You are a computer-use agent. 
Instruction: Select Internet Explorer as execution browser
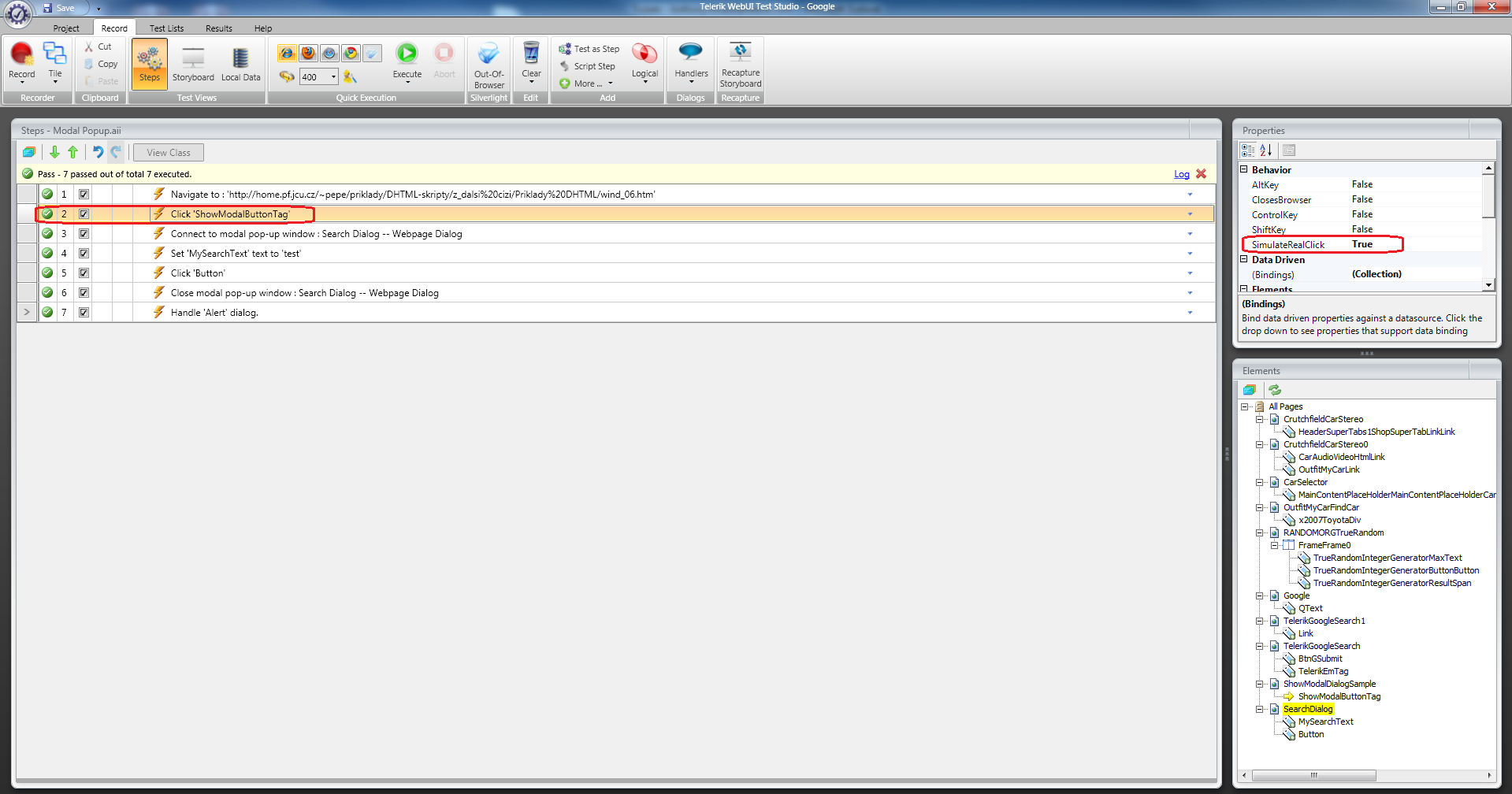coord(287,54)
